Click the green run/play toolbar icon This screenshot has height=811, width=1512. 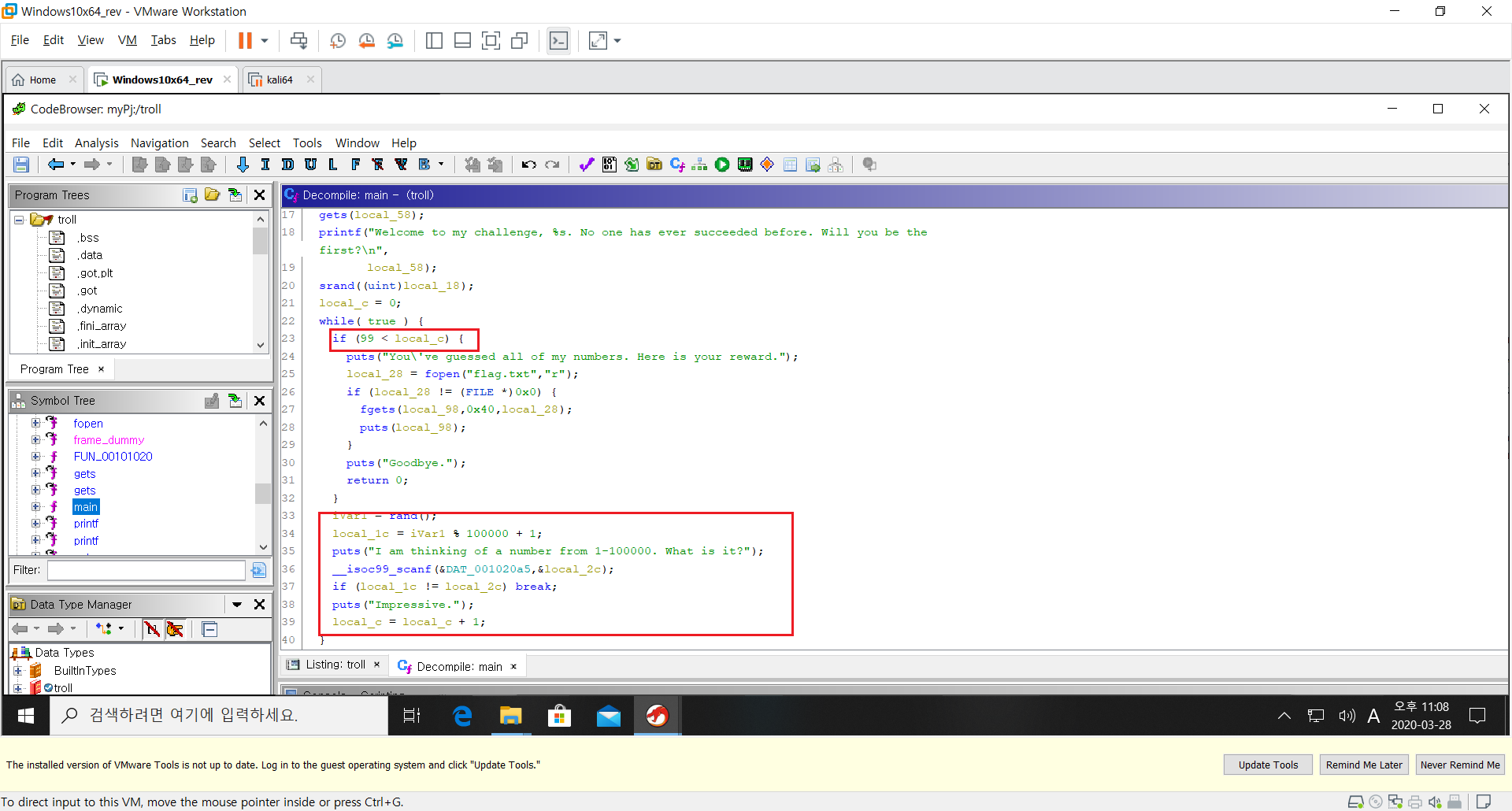tap(722, 165)
